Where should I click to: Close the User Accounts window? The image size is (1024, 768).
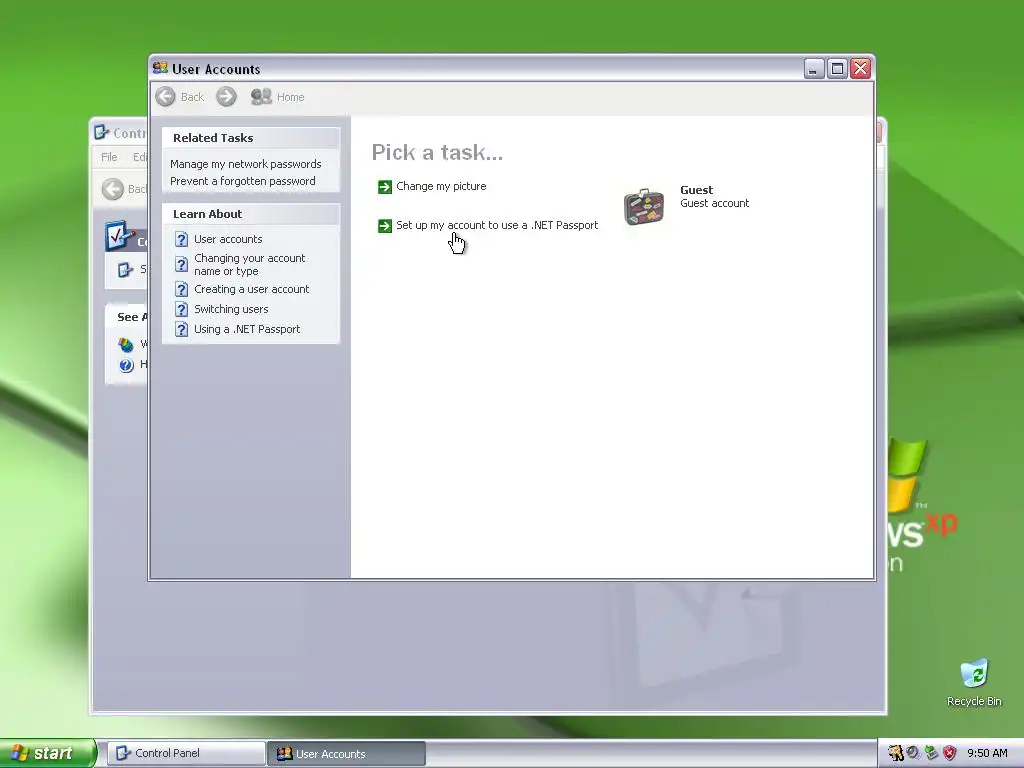click(861, 69)
